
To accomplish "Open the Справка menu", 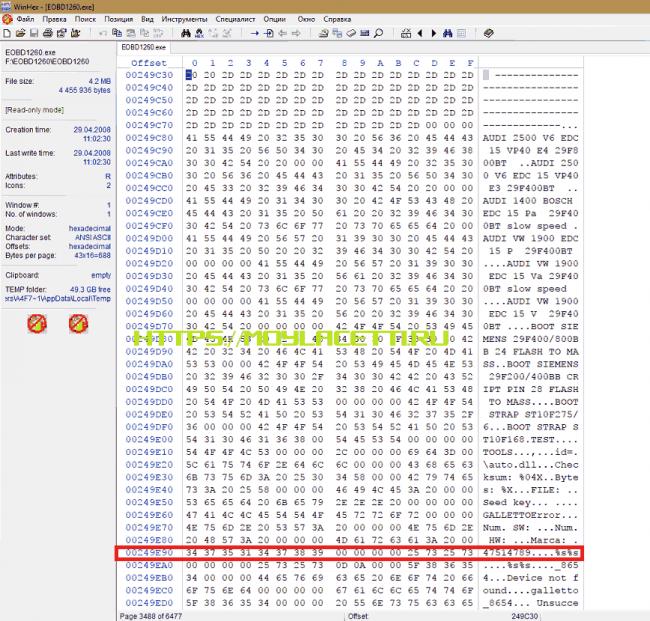I will point(337,19).
